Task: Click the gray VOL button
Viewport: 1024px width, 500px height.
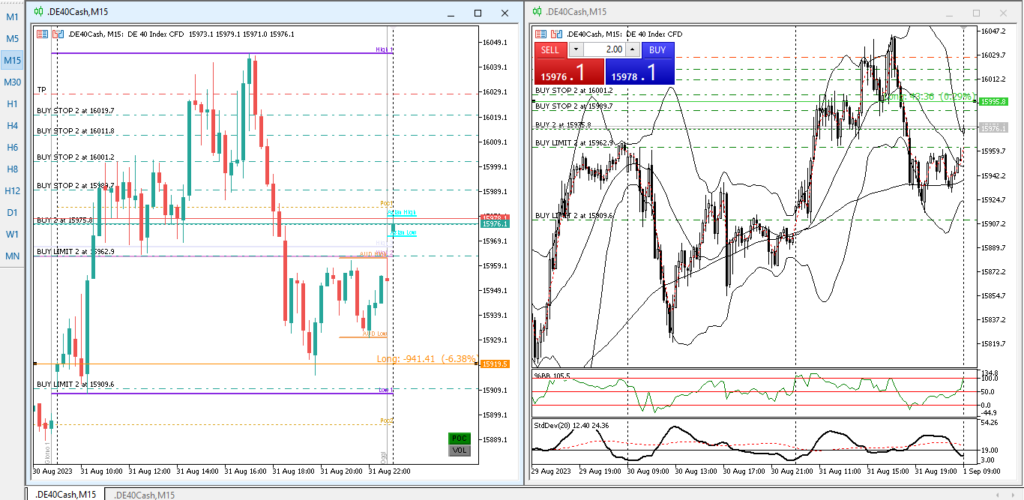Action: click(x=459, y=450)
